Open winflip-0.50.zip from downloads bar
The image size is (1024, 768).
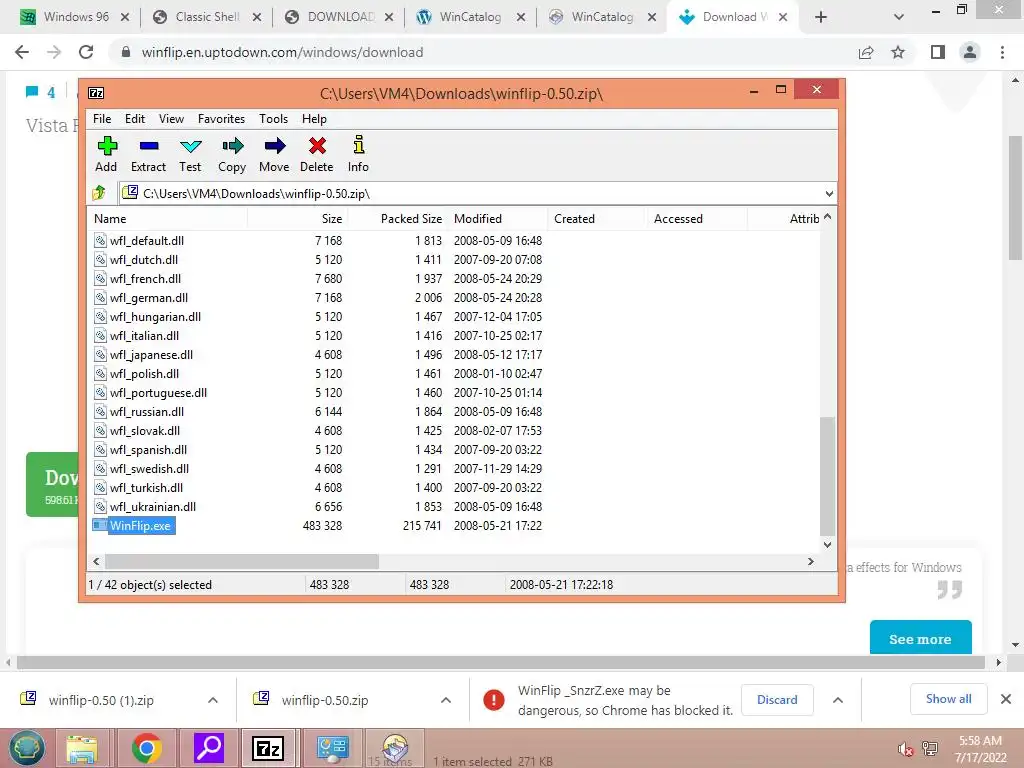[325, 700]
